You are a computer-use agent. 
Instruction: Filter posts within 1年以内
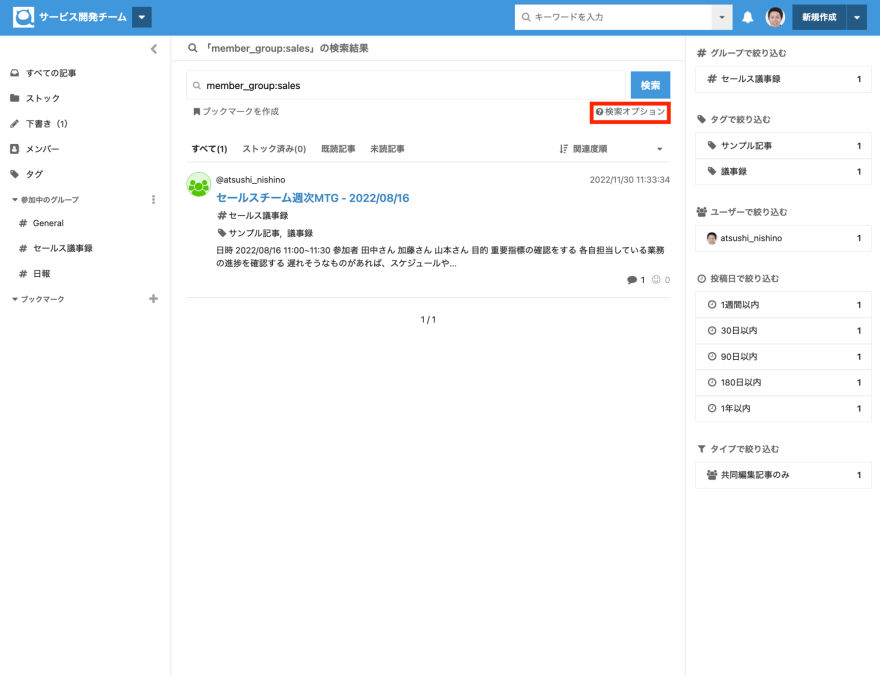pos(783,408)
